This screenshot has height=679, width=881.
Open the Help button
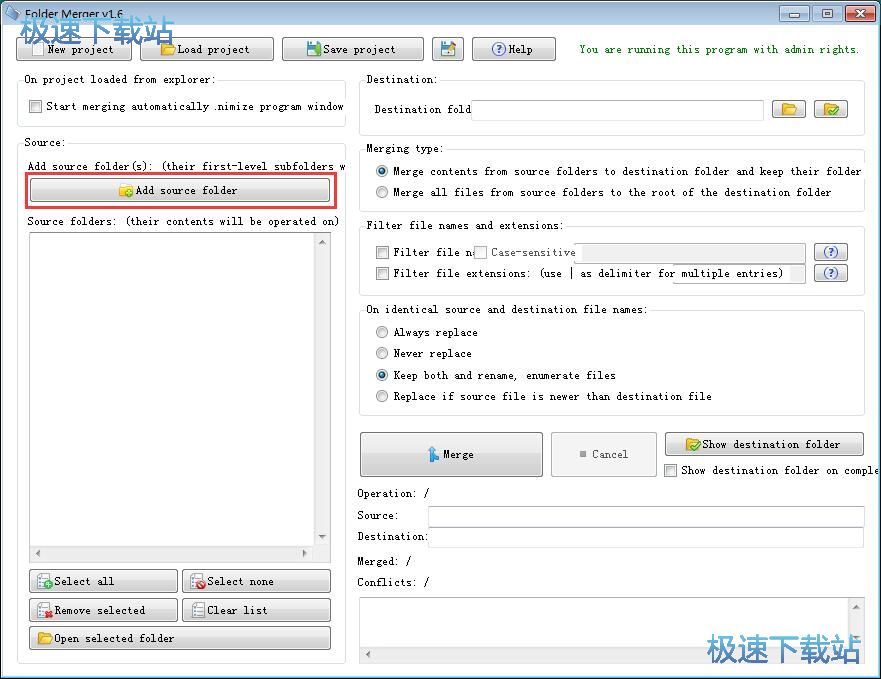pyautogui.click(x=514, y=49)
